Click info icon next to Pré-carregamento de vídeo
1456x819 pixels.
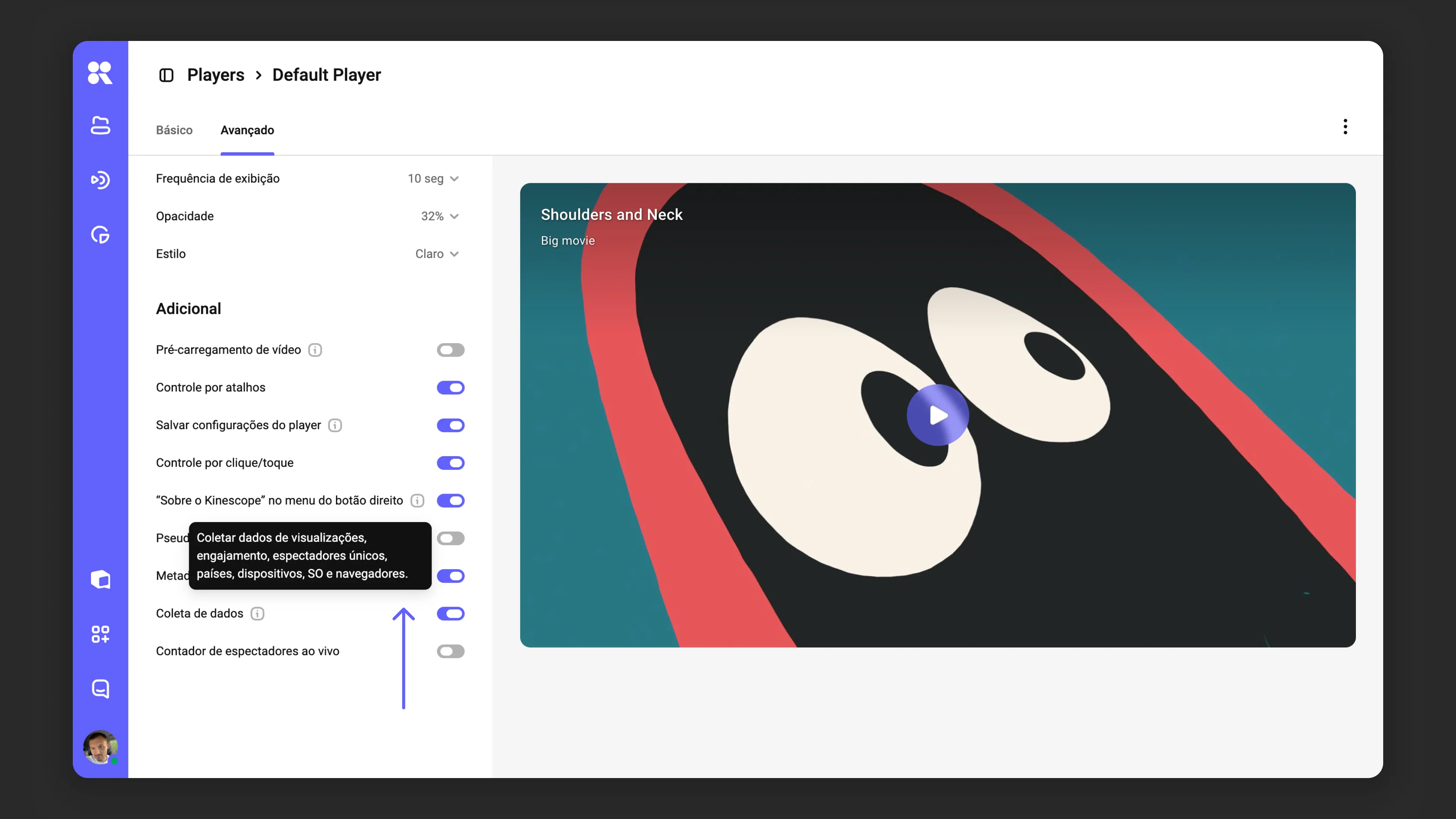(315, 350)
